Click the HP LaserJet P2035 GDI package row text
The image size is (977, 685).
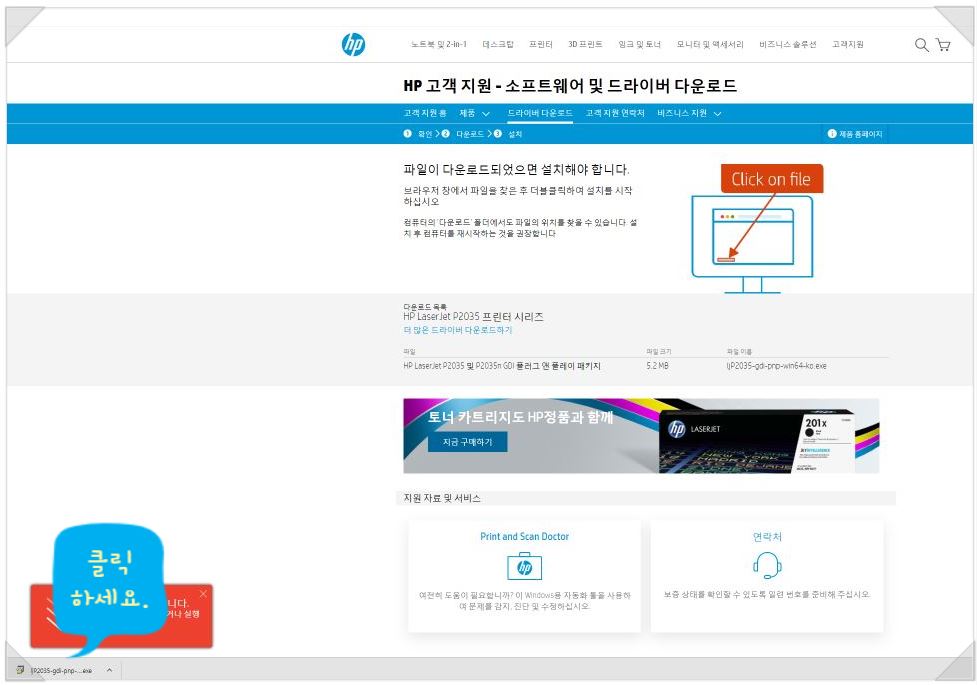(502, 366)
